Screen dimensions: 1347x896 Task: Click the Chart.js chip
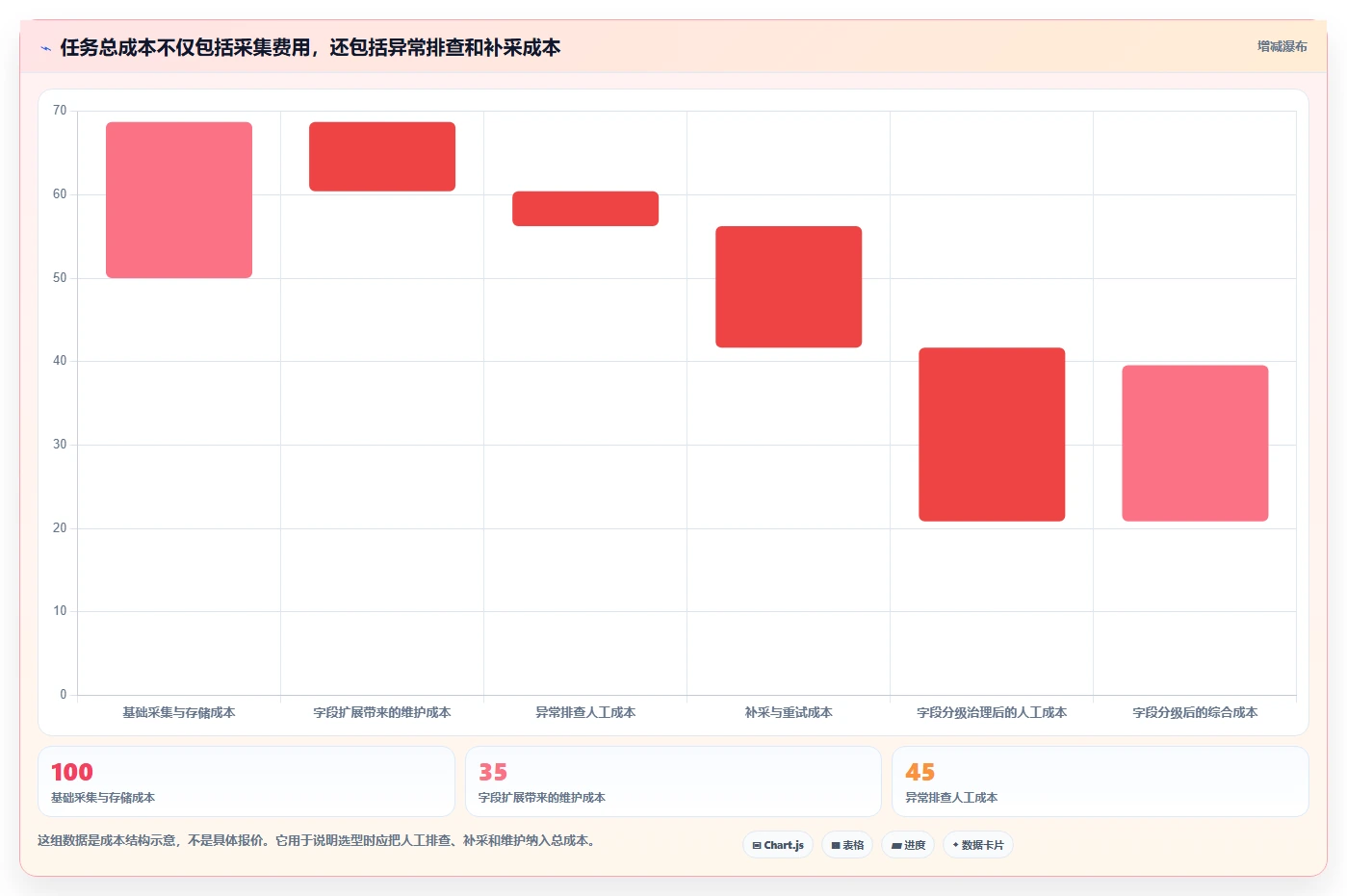[x=778, y=845]
